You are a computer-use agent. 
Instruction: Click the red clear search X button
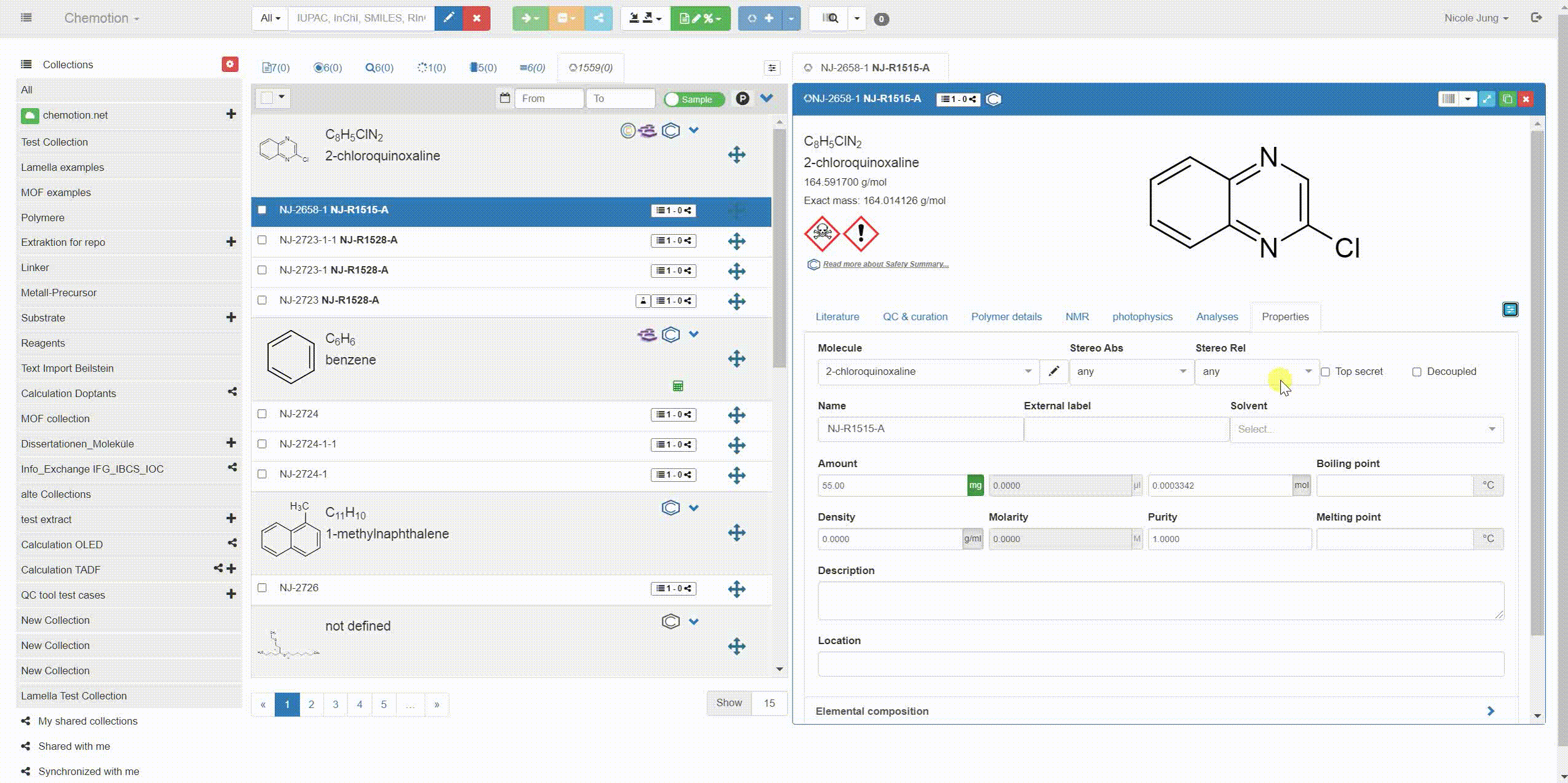[x=477, y=18]
